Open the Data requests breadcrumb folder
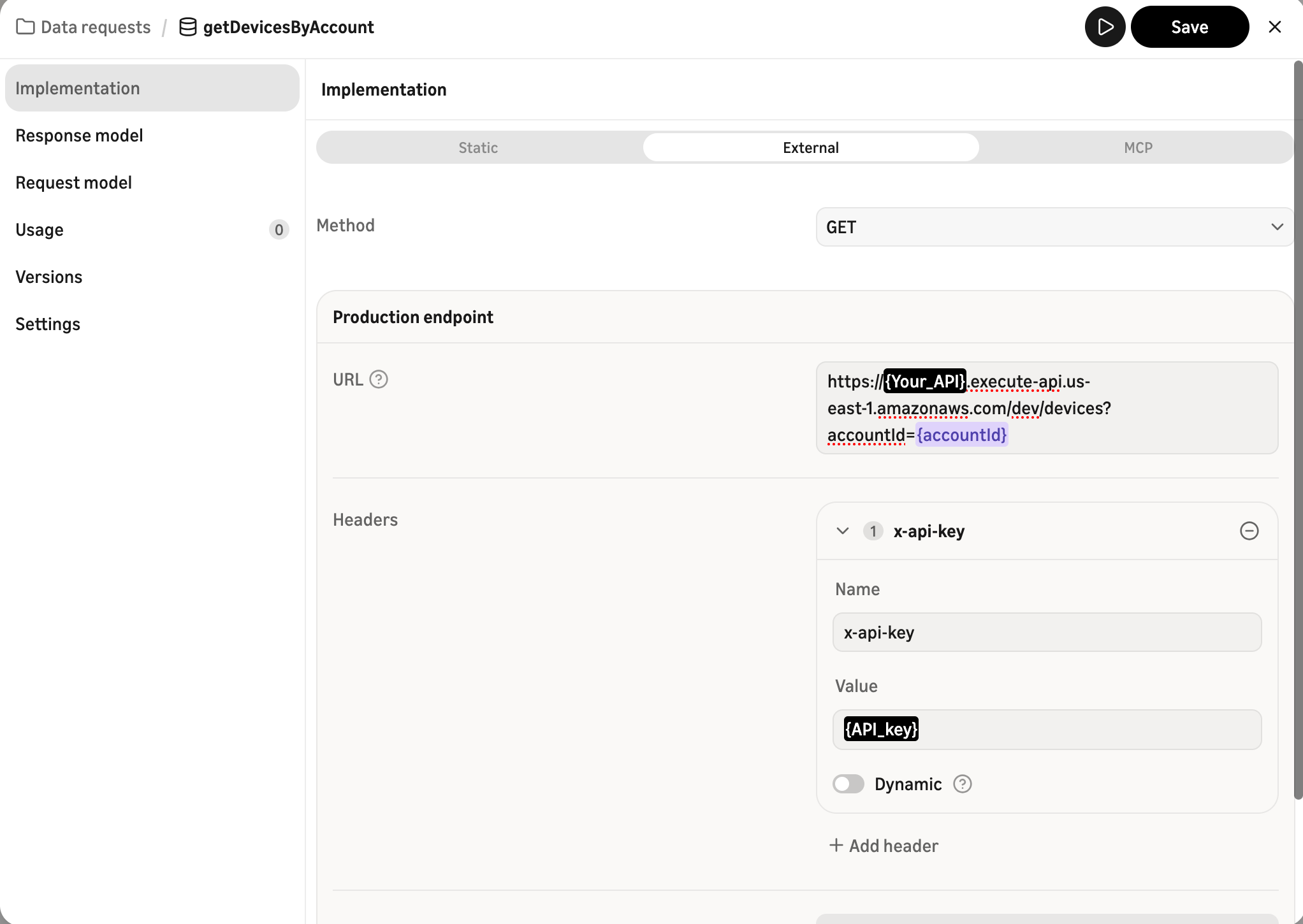 click(x=84, y=27)
